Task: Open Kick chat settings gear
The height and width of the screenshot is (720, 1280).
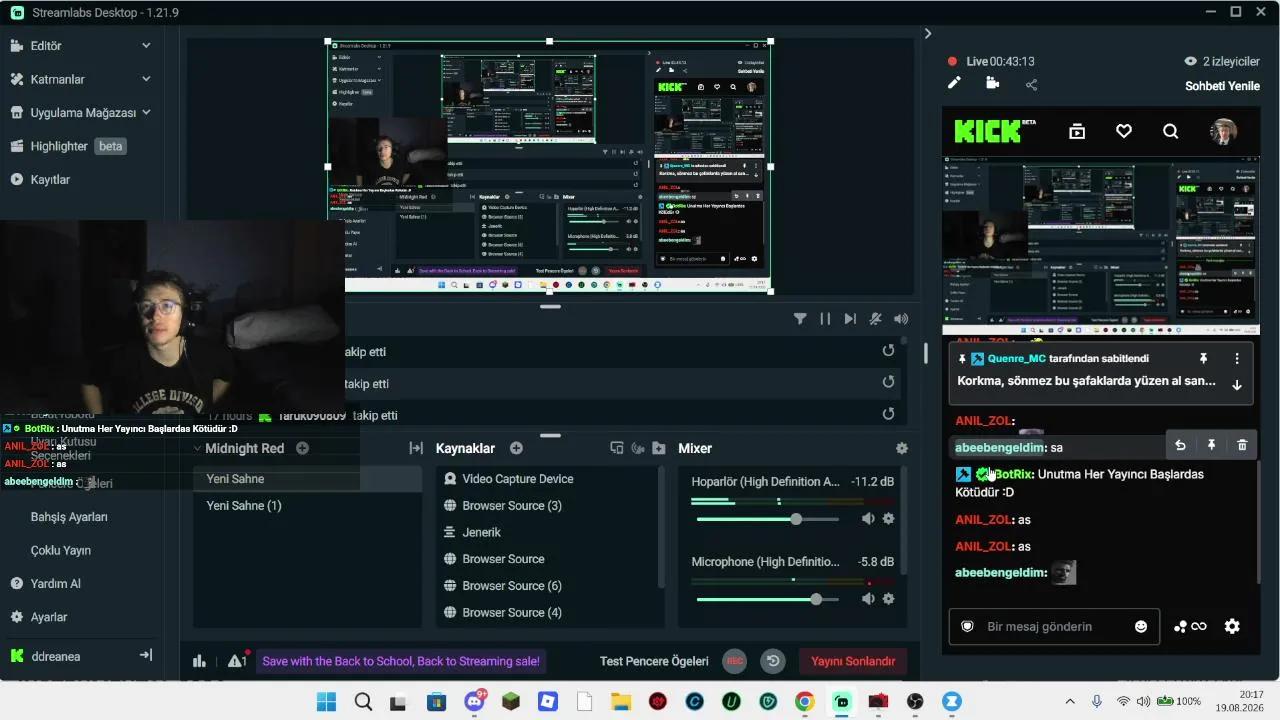Action: [x=1232, y=627]
